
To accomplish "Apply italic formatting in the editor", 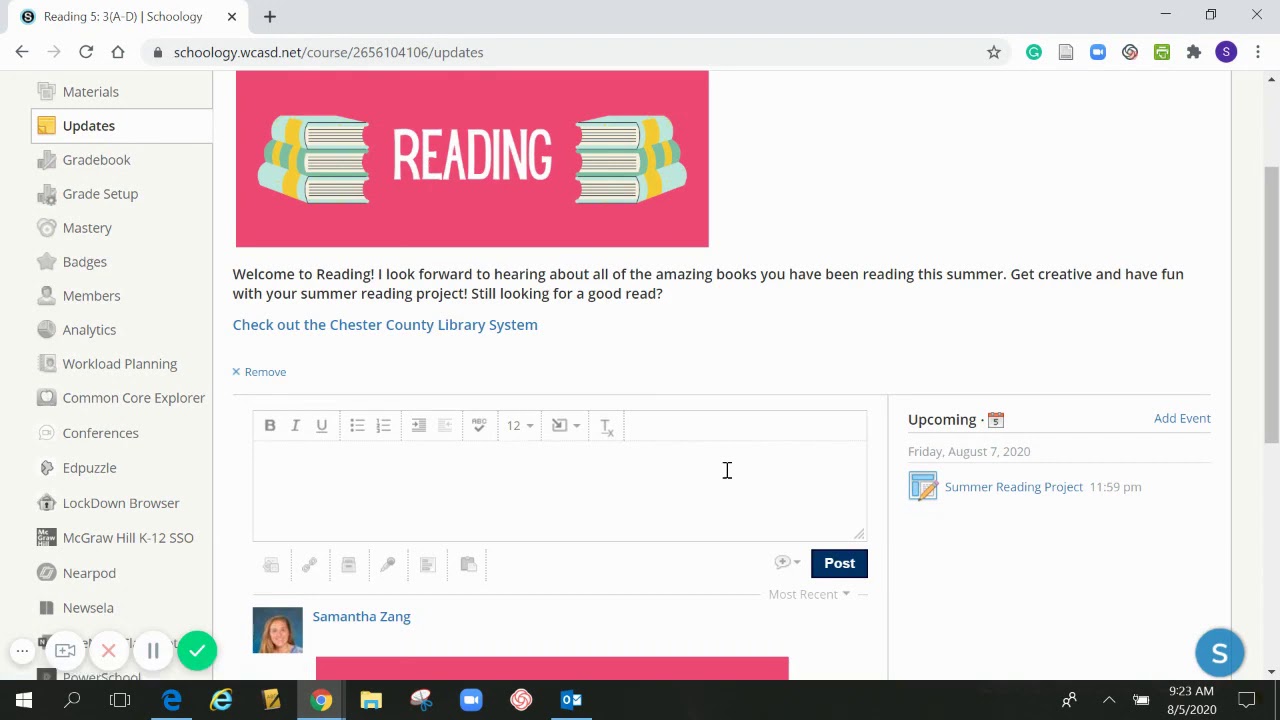I will [296, 426].
